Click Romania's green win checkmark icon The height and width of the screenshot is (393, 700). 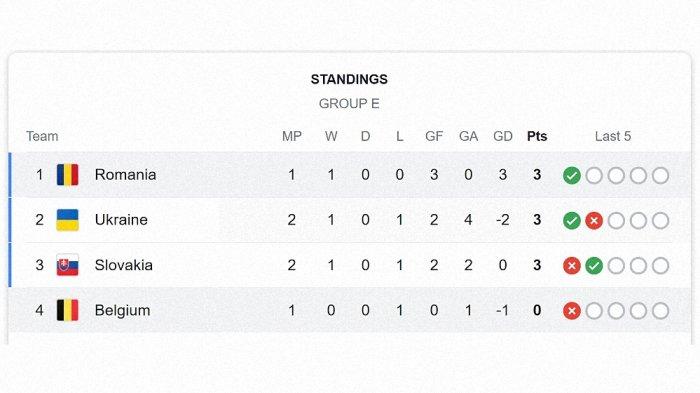coord(571,175)
